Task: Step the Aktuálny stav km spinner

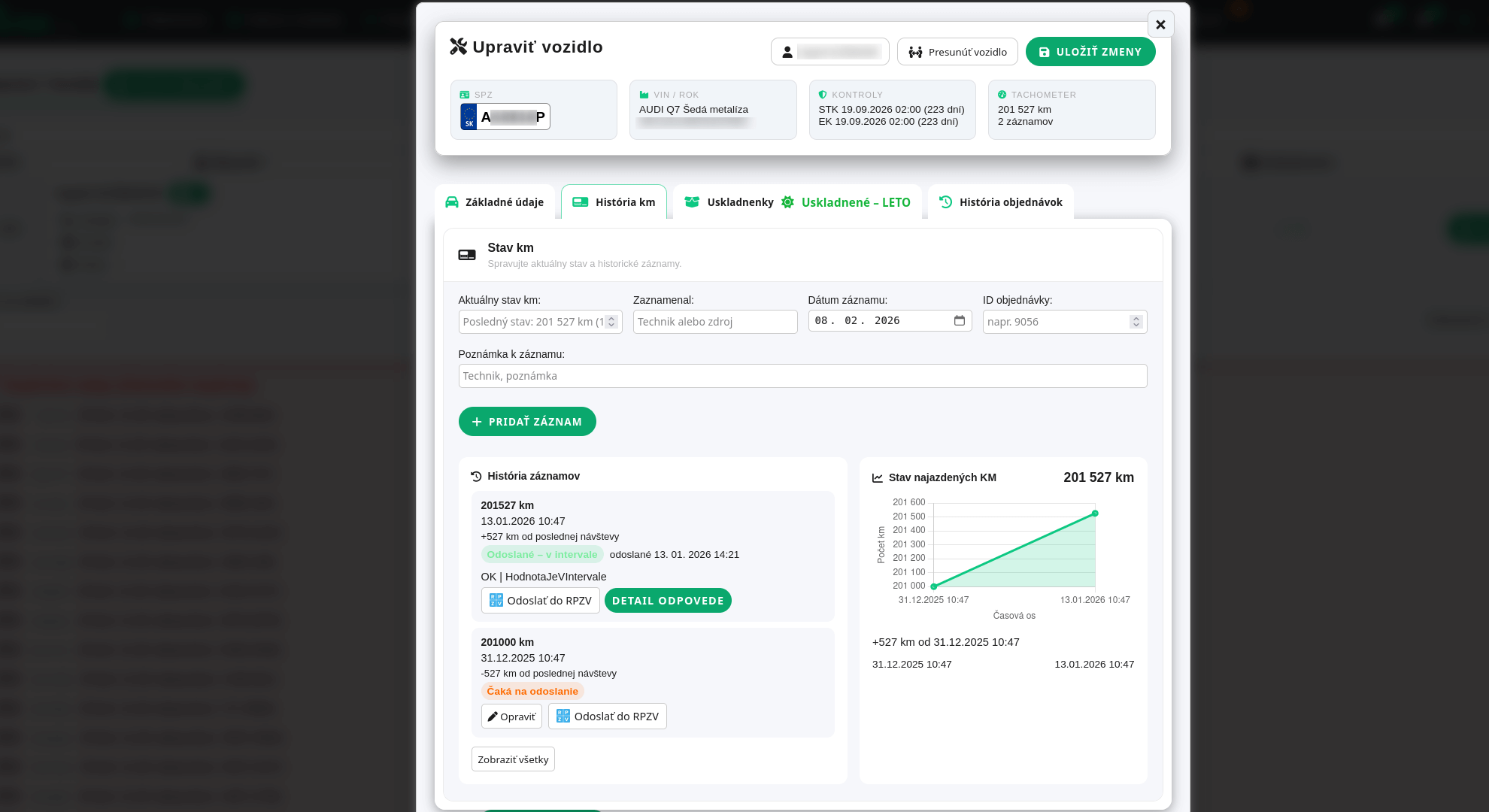Action: (x=611, y=322)
